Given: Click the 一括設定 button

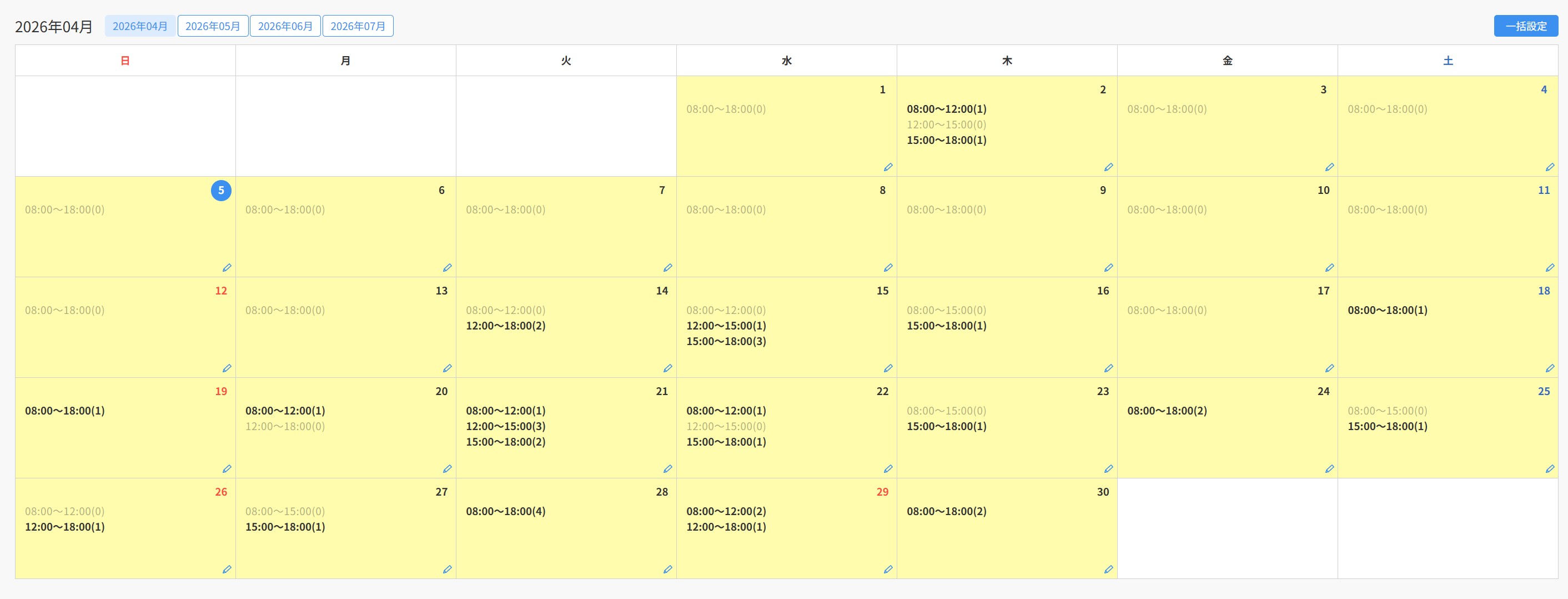Looking at the screenshot, I should click(x=1525, y=26).
